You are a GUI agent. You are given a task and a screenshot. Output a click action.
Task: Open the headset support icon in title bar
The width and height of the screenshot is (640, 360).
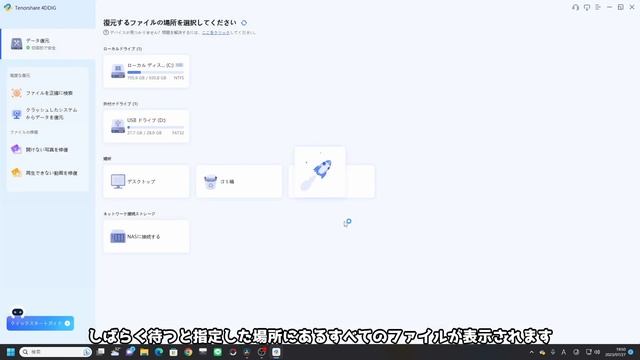(x=575, y=7)
